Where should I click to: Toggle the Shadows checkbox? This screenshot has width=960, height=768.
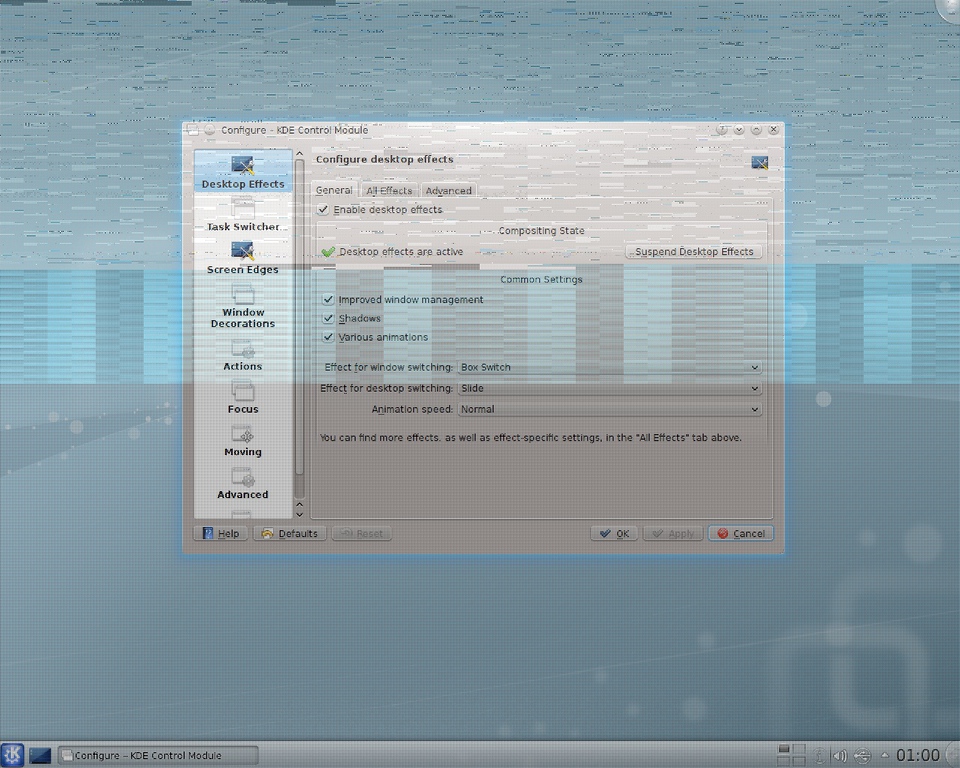[x=328, y=319]
